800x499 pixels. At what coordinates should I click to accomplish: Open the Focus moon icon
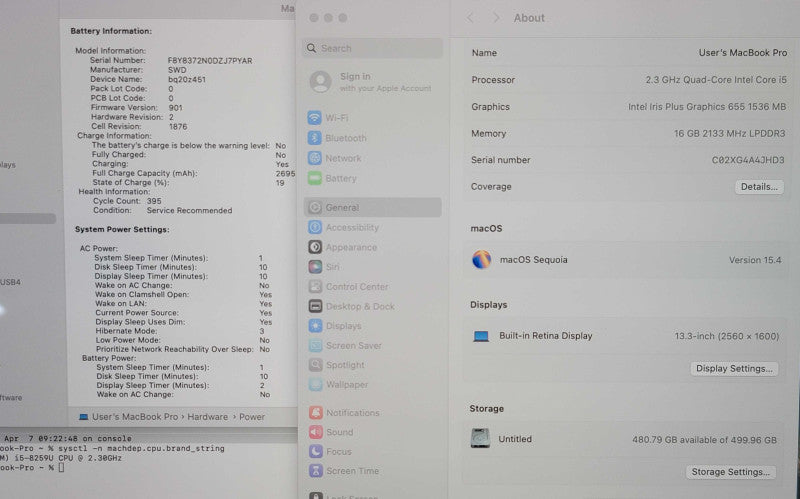(316, 452)
